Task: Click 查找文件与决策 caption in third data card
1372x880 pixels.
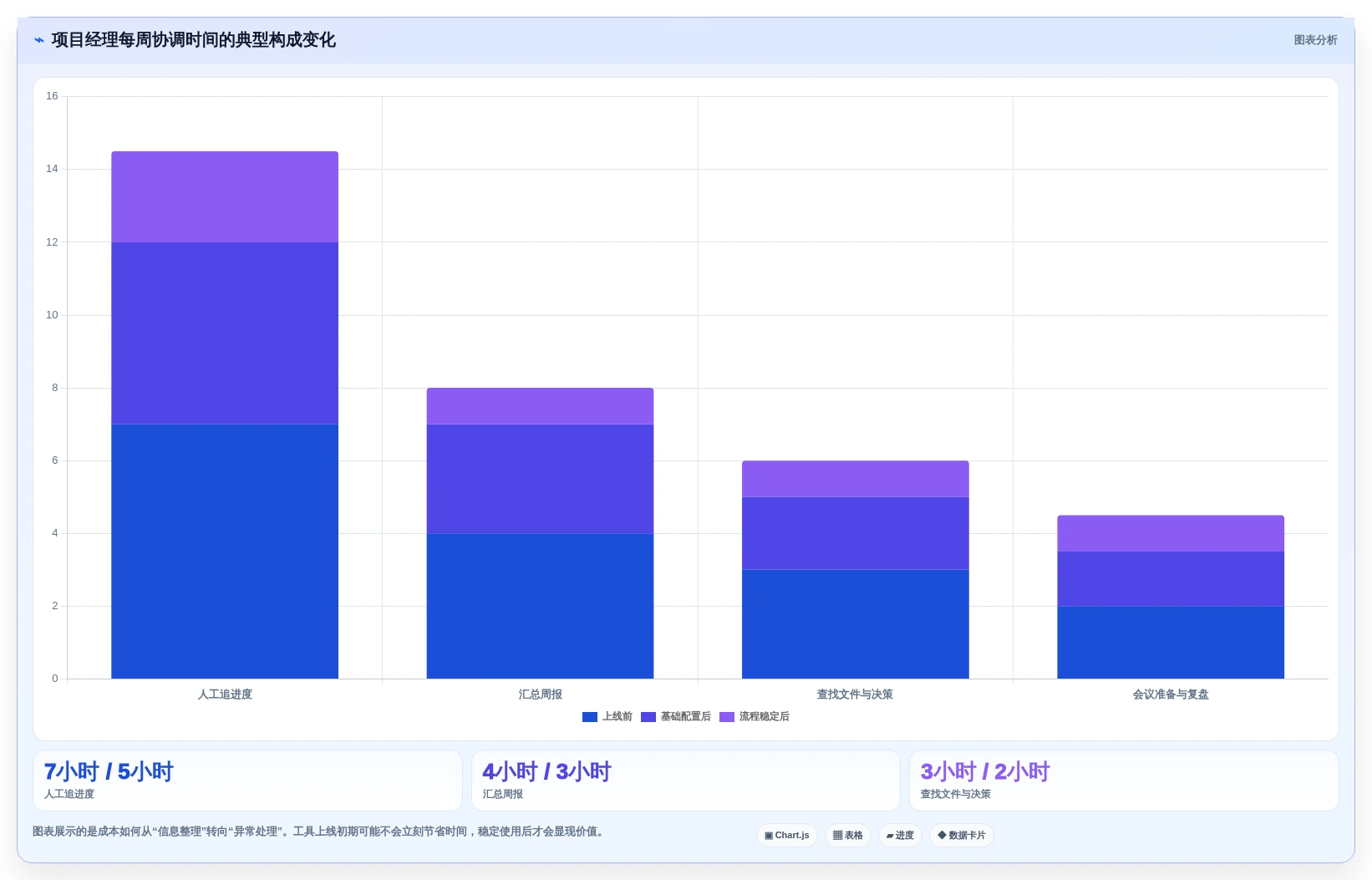Action: 956,794
